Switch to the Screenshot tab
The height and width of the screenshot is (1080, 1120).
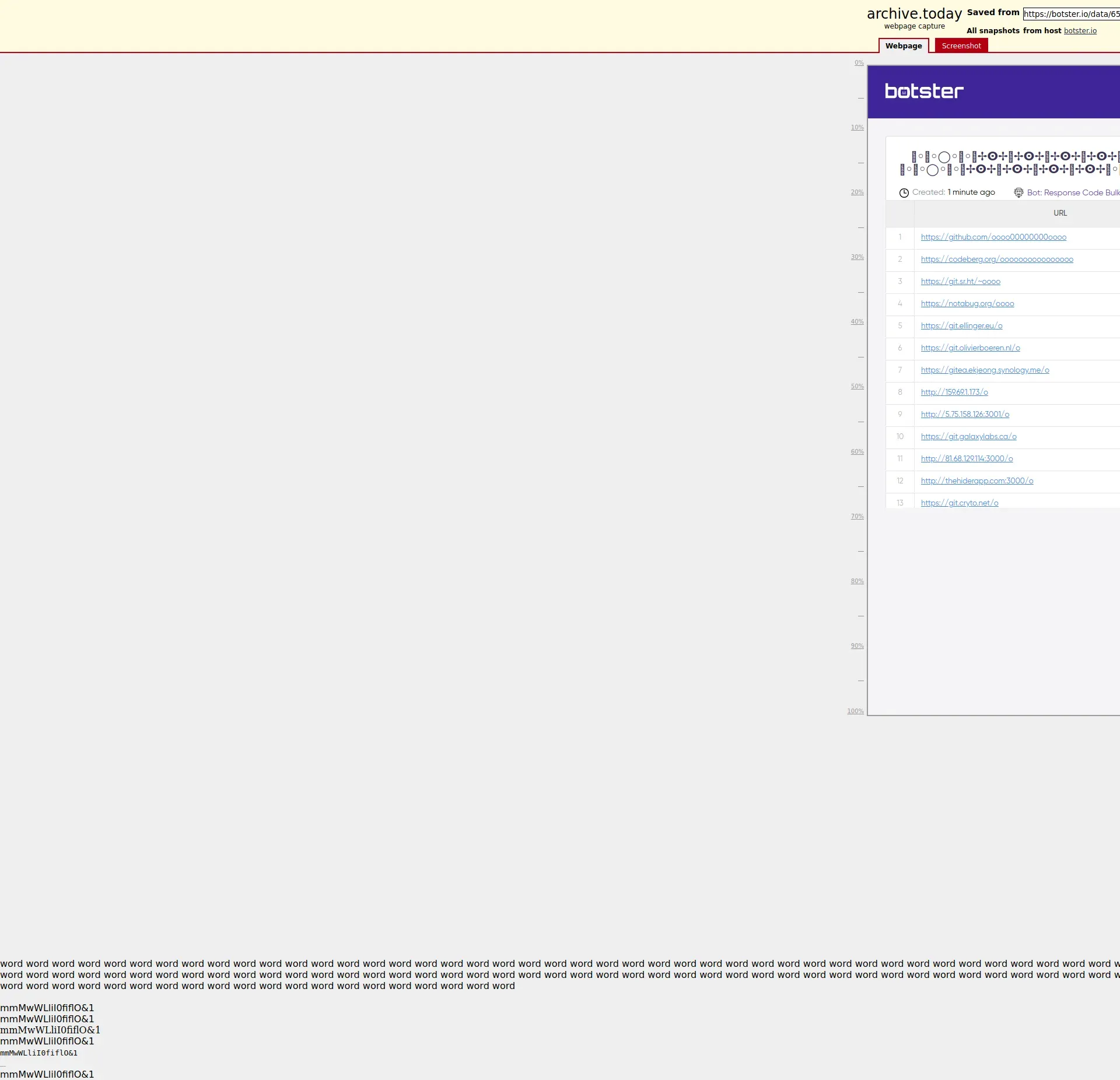pos(961,46)
